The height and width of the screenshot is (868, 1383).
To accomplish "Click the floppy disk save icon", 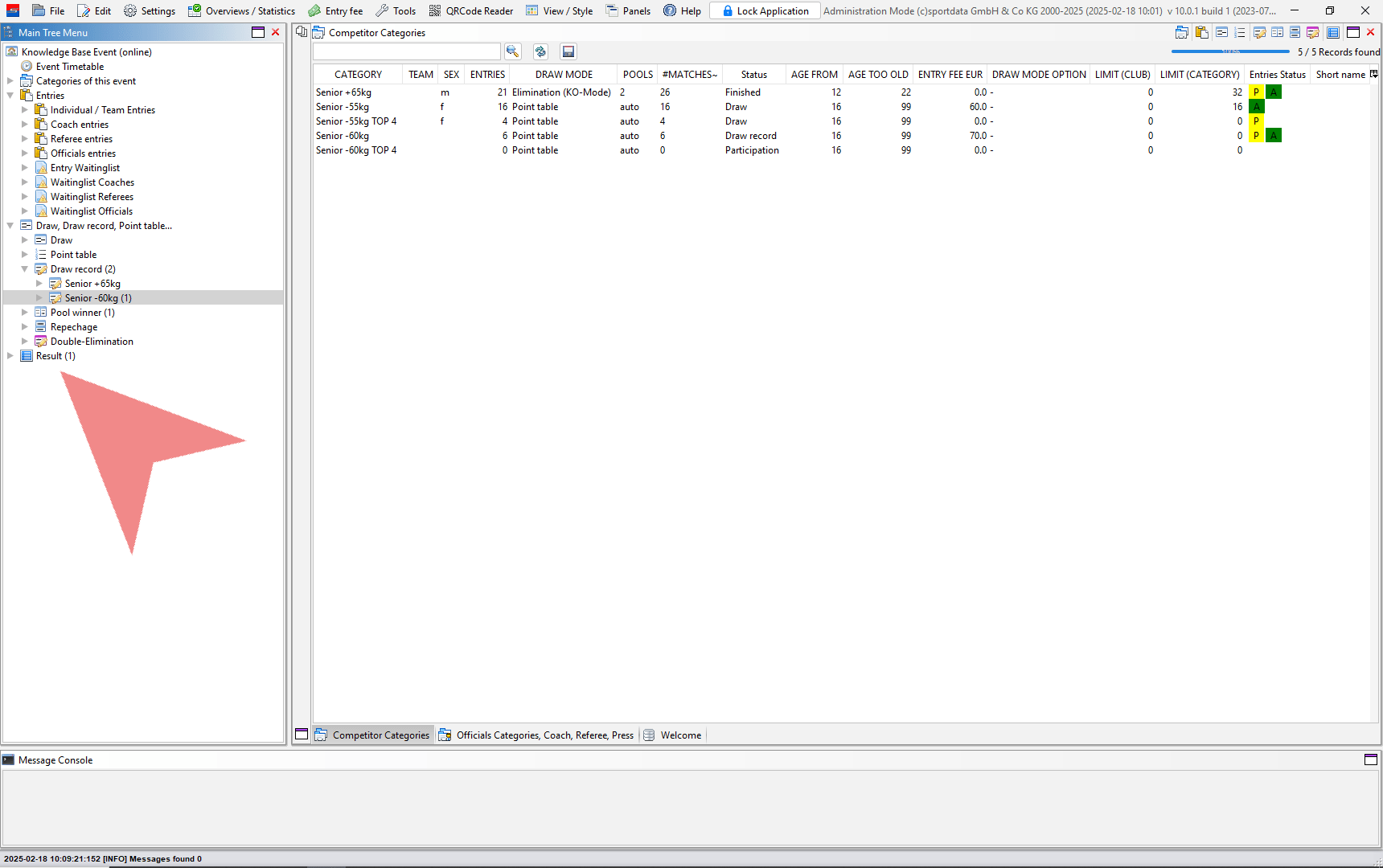I will click(x=568, y=51).
